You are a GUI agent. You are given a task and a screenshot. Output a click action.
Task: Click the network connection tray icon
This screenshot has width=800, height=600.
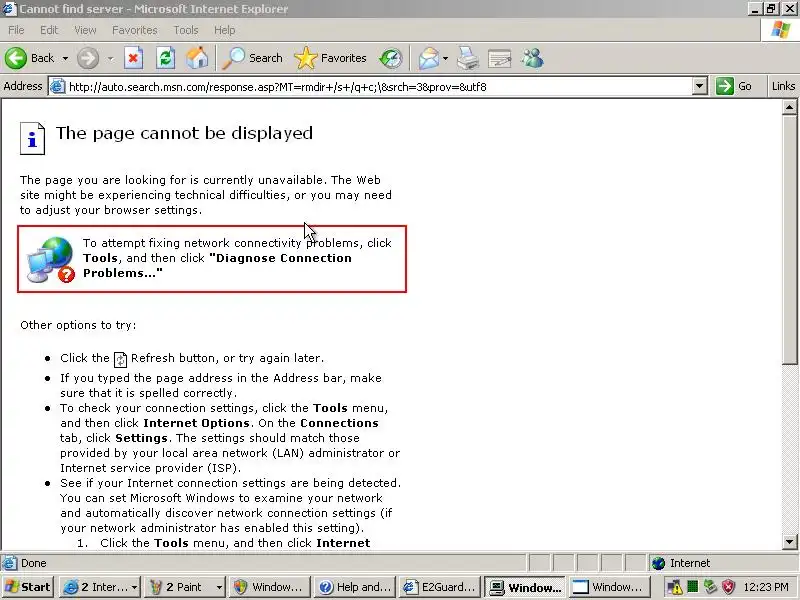[x=710, y=587]
